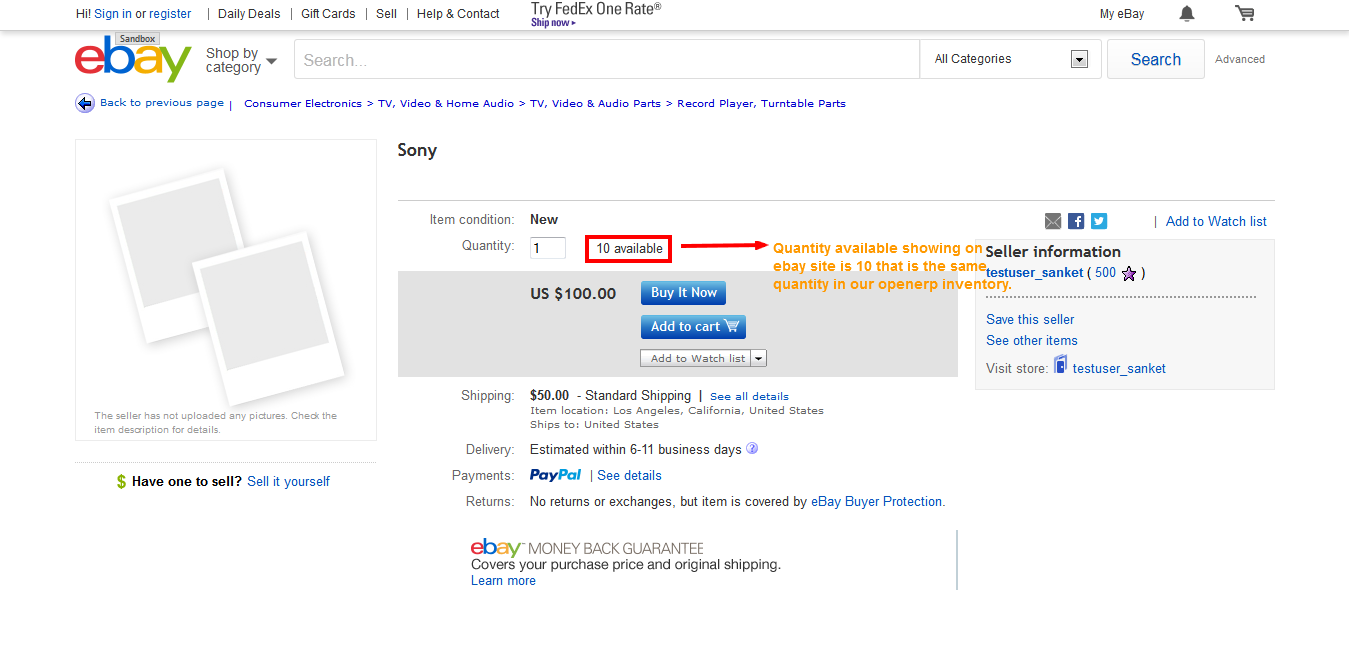Click the store door icon
This screenshot has width=1349, height=657.
coord(1060,365)
